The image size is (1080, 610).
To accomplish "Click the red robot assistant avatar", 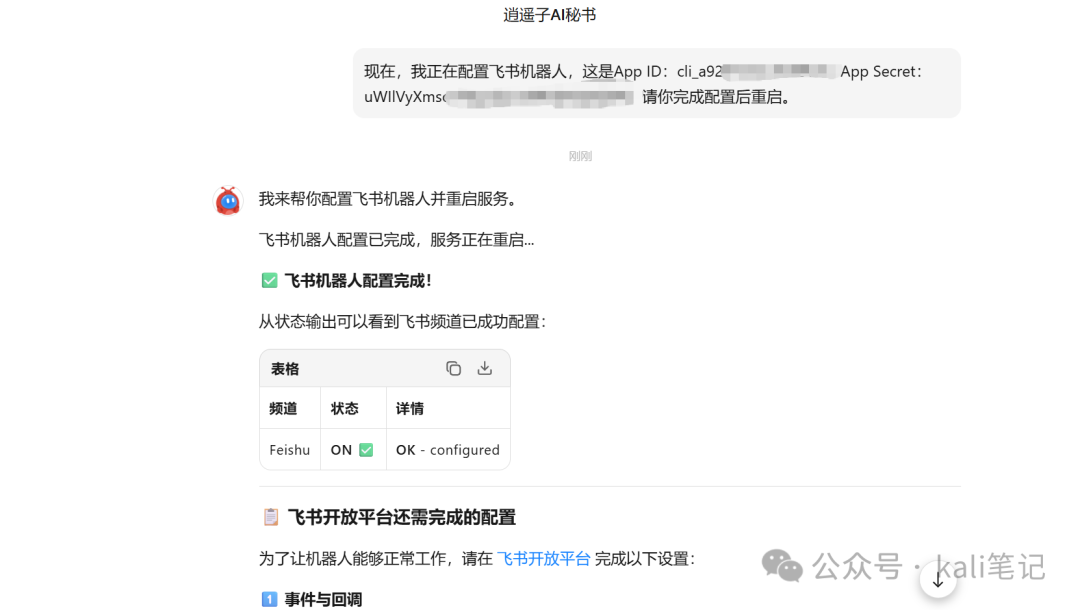I will tap(228, 201).
